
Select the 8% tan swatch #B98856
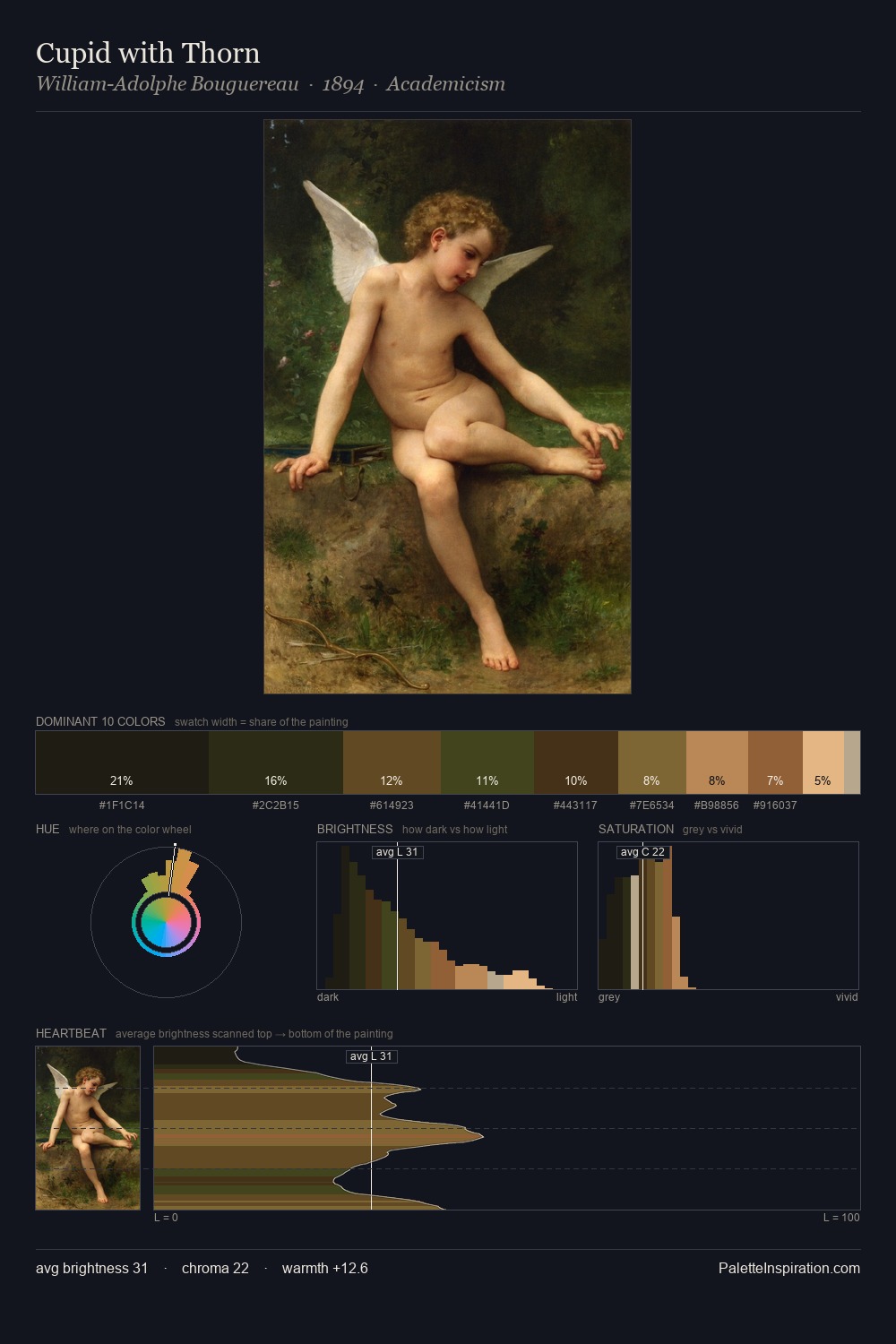point(717,762)
